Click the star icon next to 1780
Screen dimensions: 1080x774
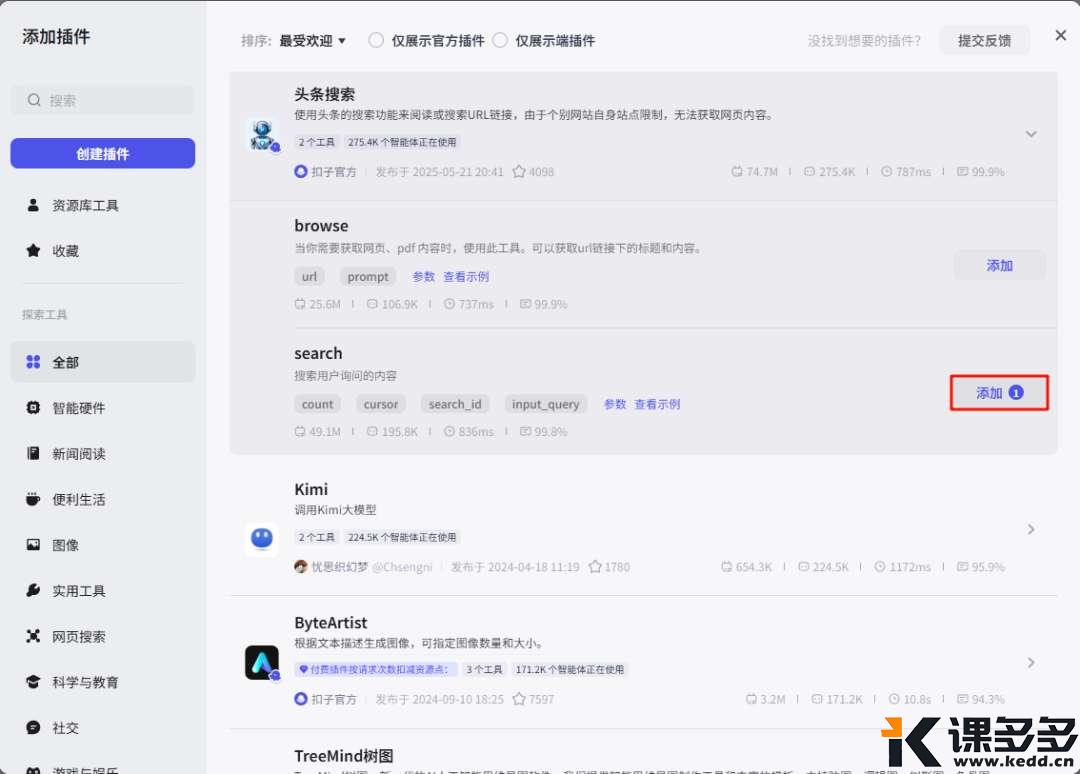[x=595, y=567]
